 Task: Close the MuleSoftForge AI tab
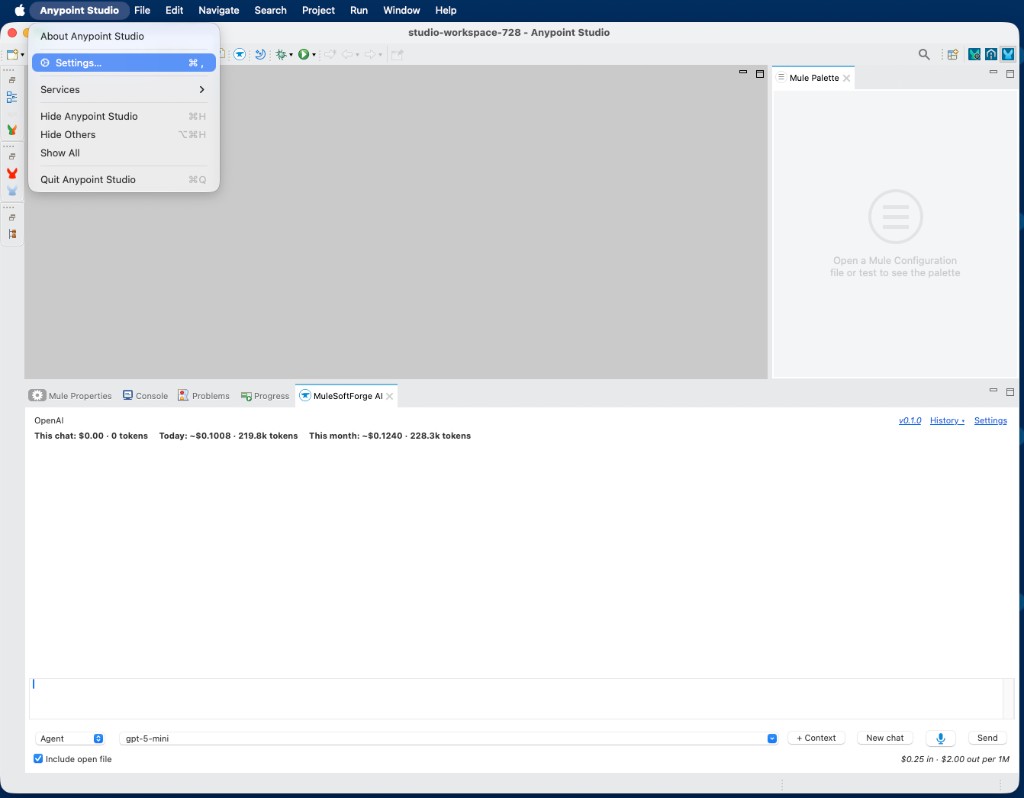tap(390, 396)
